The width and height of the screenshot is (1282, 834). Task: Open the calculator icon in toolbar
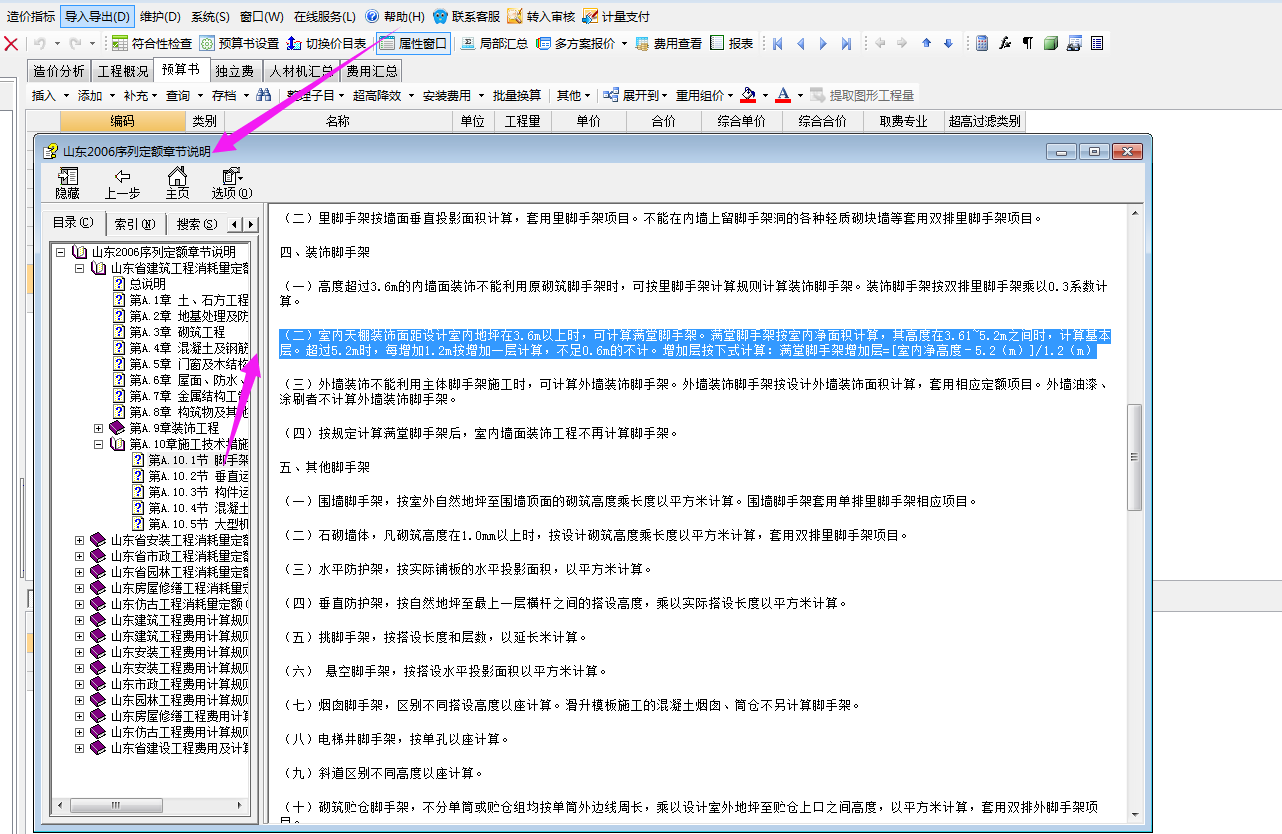982,43
